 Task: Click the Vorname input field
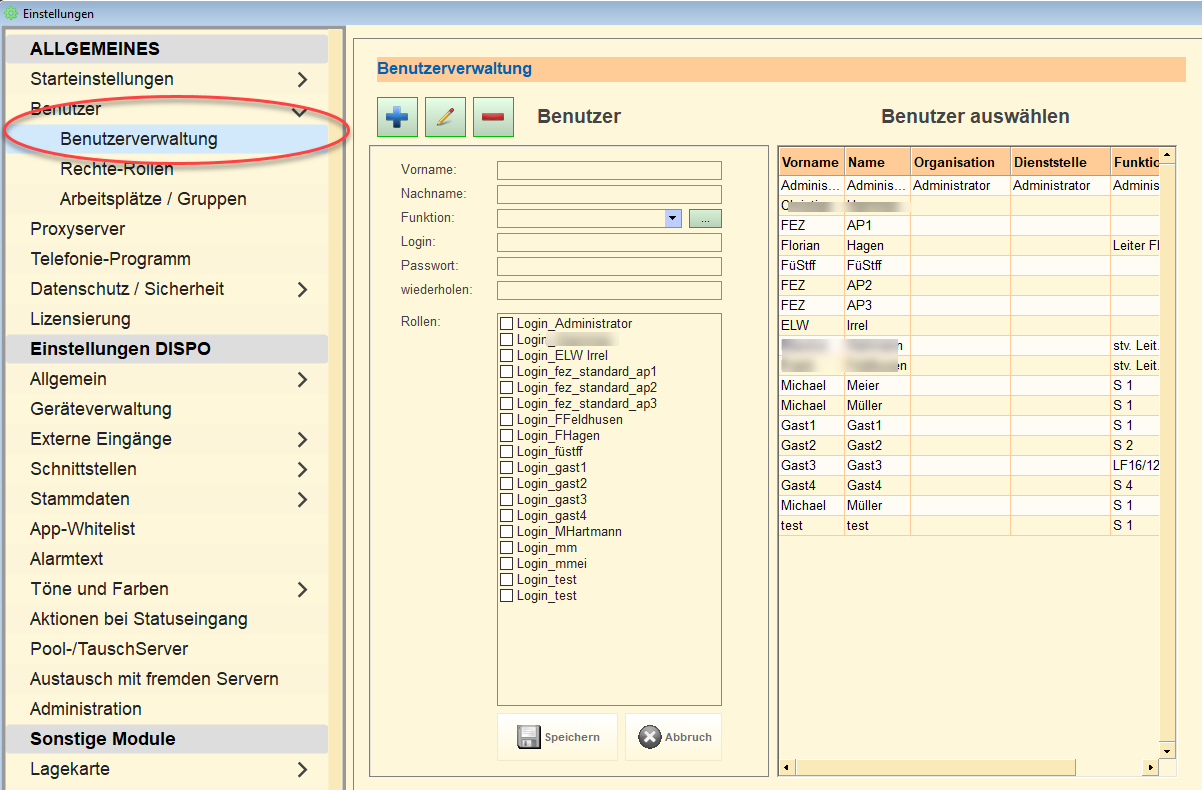(x=608, y=170)
